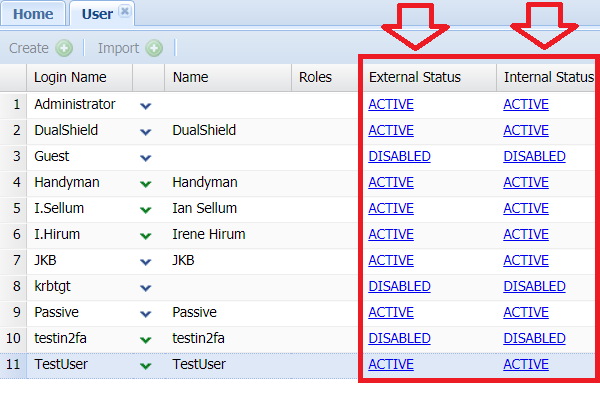The height and width of the screenshot is (404, 600).
Task: Click the blue arrow next to krbtgt
Action: pyautogui.click(x=146, y=287)
